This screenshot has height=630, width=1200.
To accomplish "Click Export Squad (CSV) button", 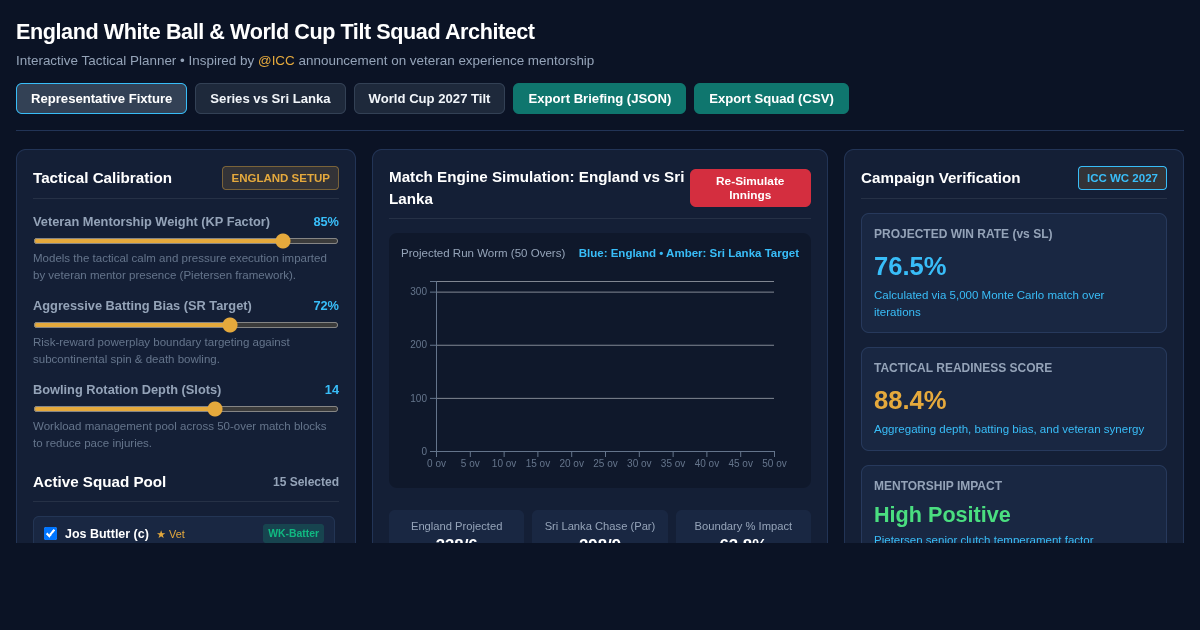I will point(771,98).
